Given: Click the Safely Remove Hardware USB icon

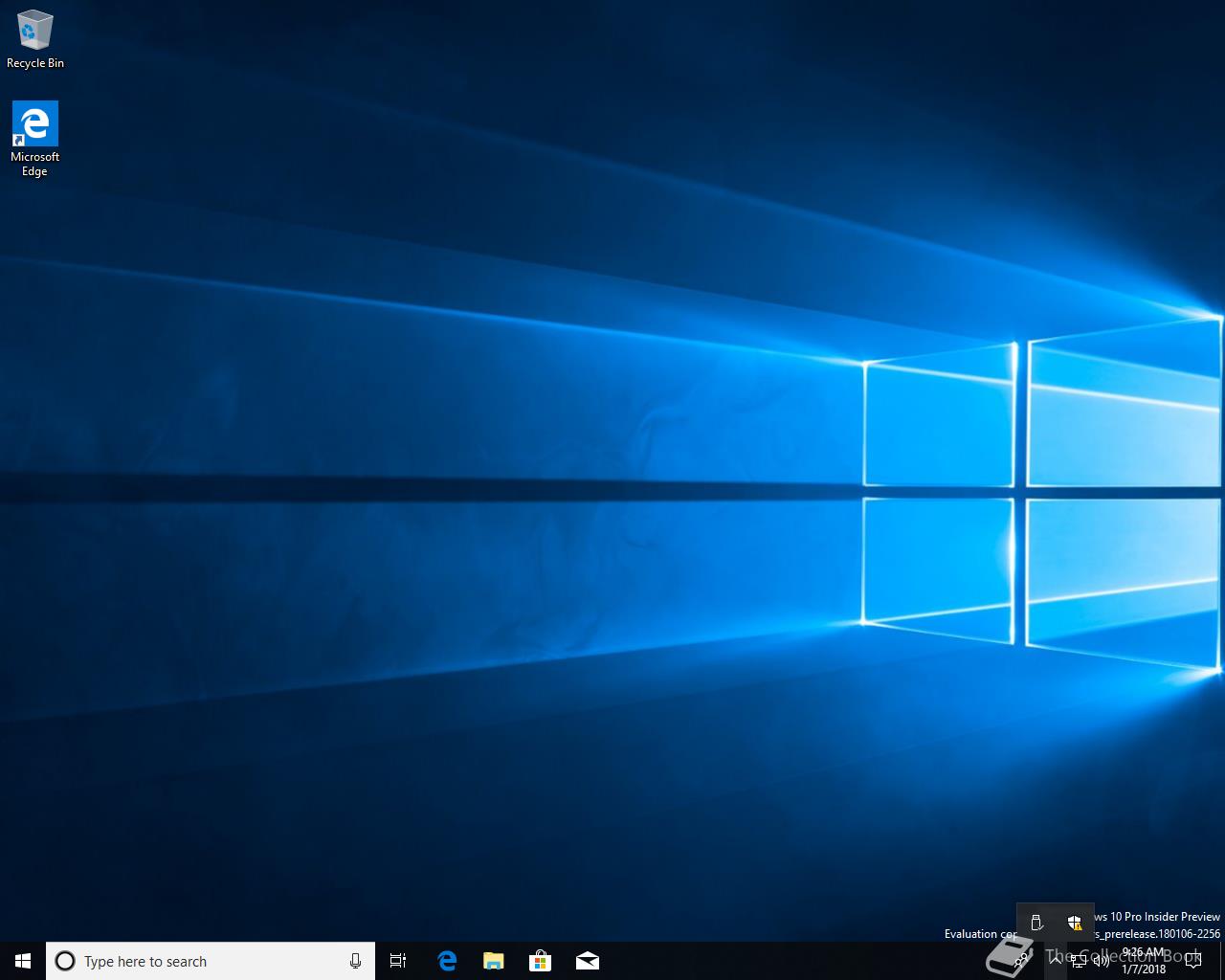Looking at the screenshot, I should coord(1036,924).
